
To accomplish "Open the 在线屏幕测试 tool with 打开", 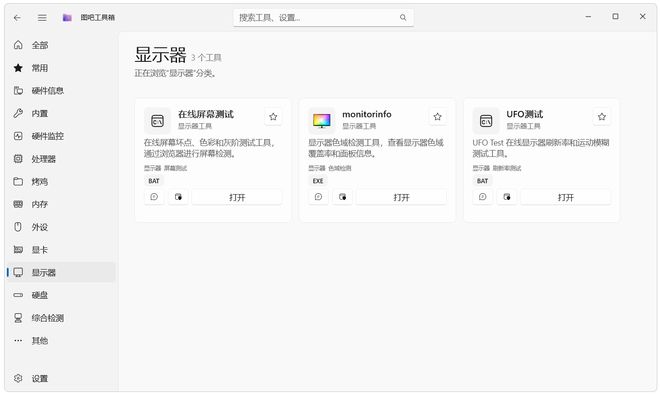I will click(237, 197).
